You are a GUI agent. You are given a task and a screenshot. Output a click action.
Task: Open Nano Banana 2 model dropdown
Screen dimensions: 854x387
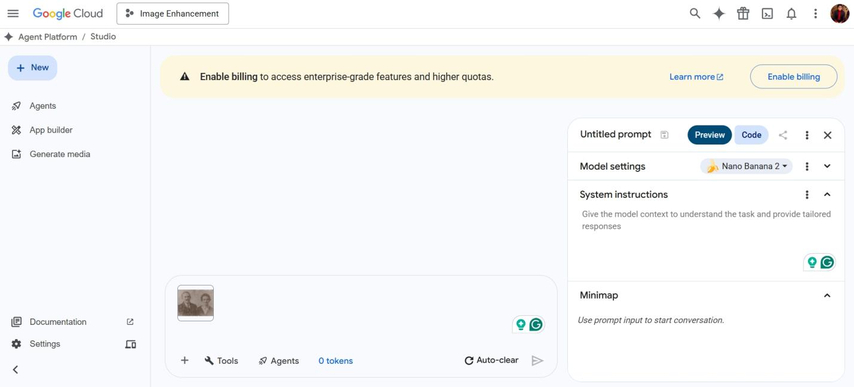point(746,167)
